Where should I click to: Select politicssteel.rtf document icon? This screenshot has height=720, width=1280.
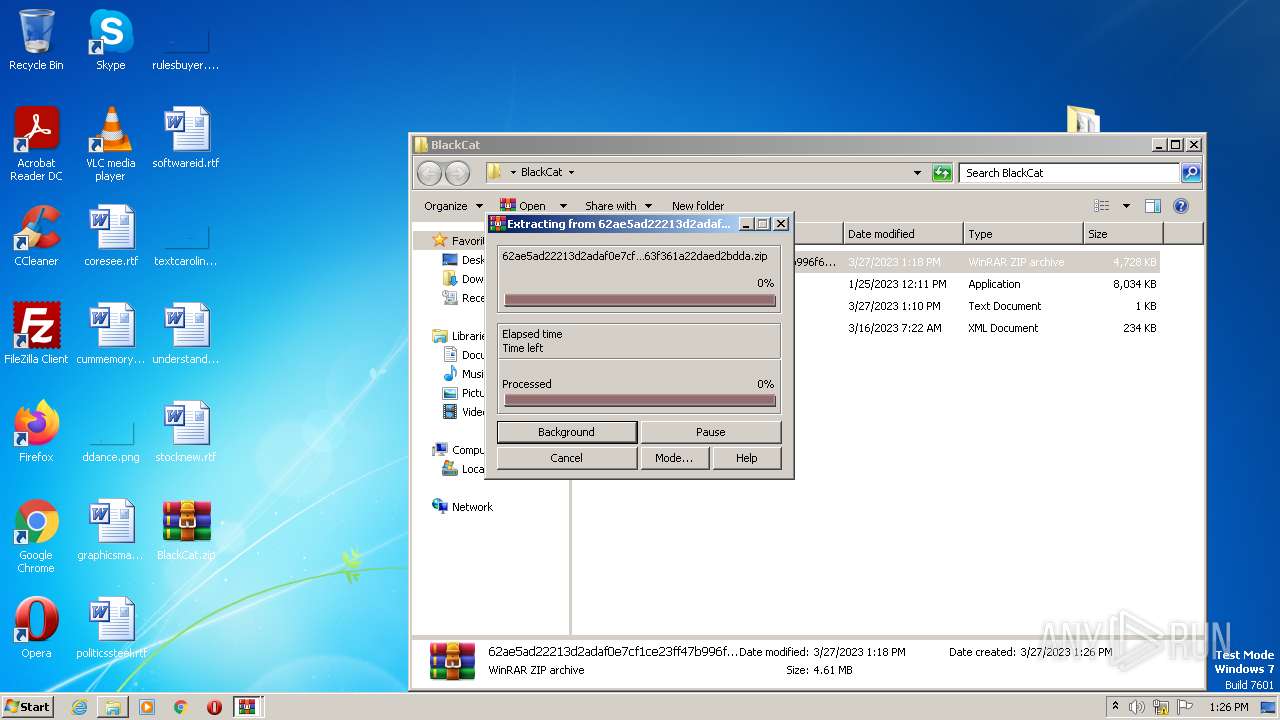tap(110, 628)
